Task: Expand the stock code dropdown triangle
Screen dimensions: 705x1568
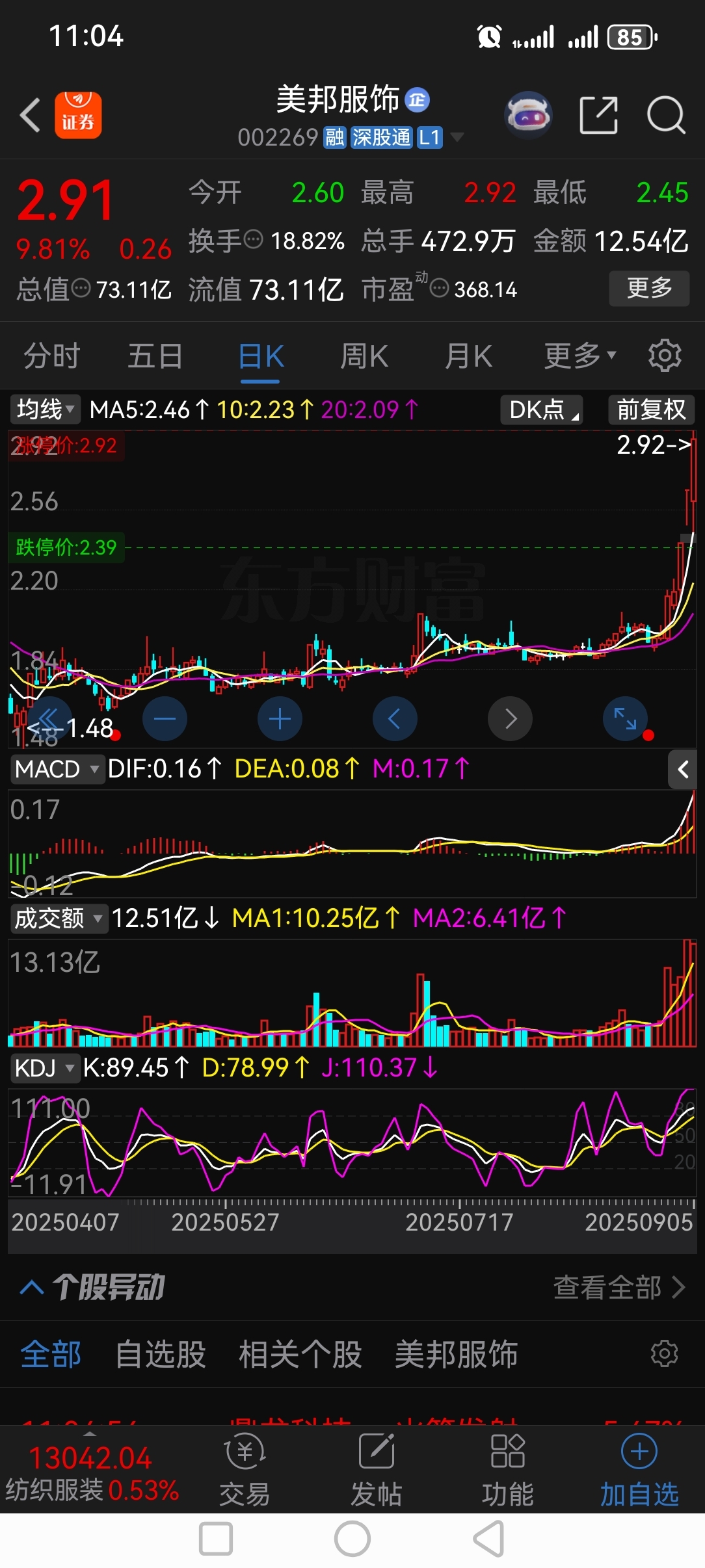Action: pyautogui.click(x=457, y=137)
